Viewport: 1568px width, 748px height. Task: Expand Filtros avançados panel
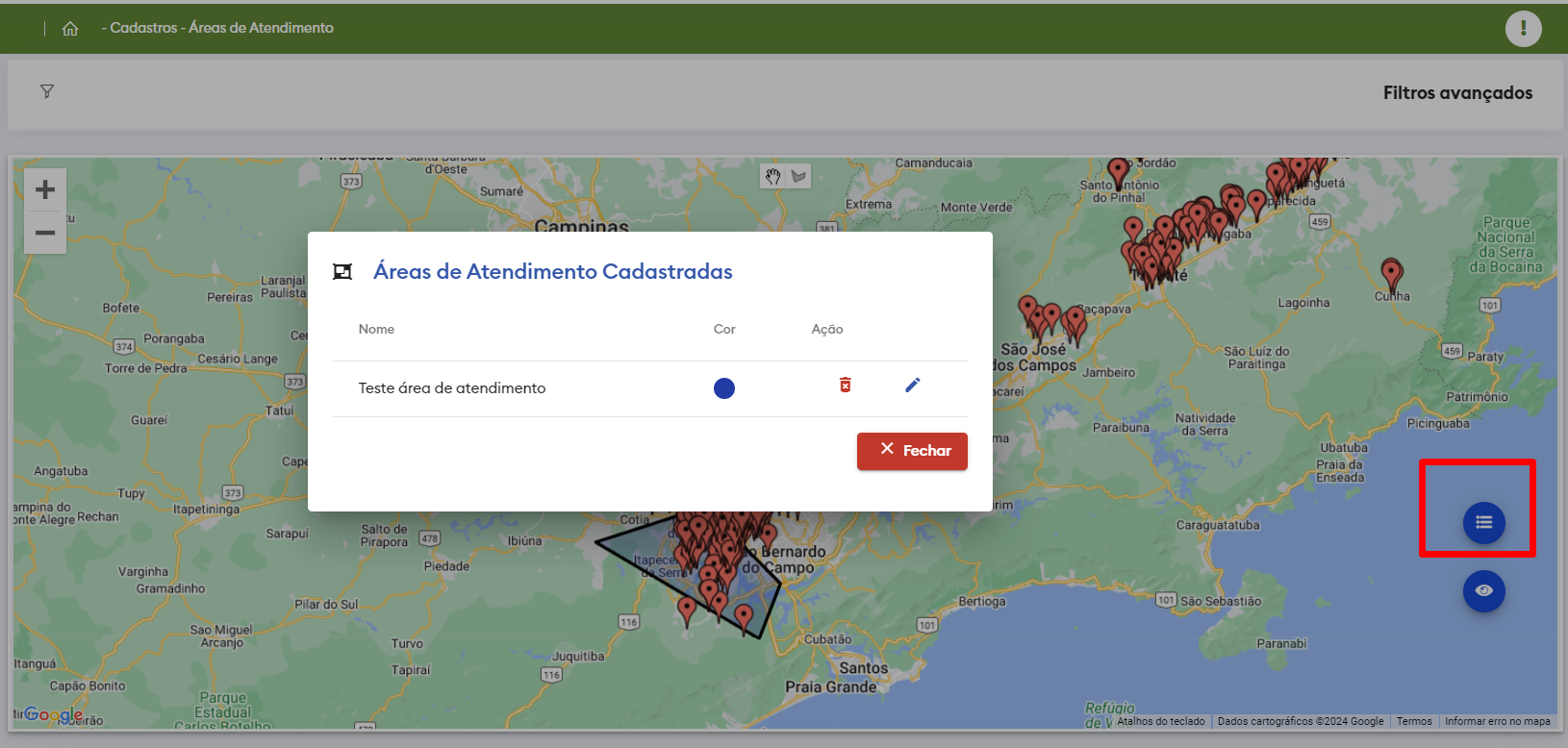1456,93
